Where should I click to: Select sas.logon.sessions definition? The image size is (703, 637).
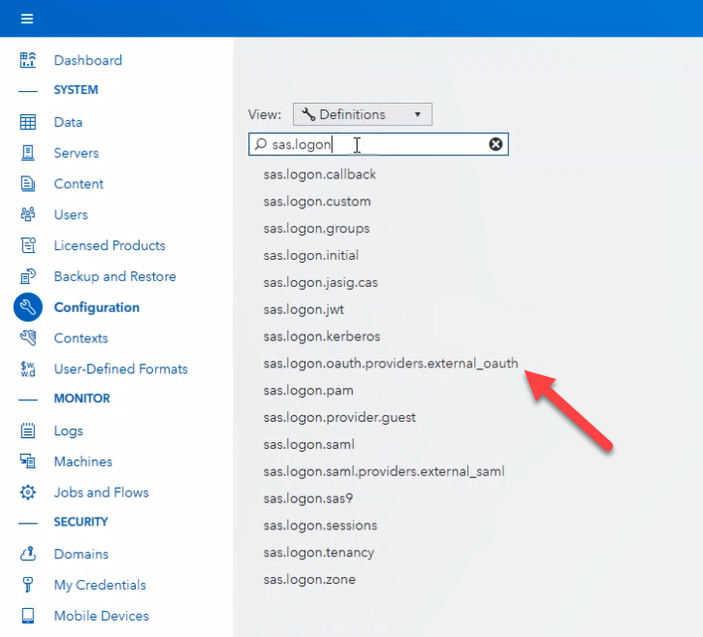tap(320, 525)
